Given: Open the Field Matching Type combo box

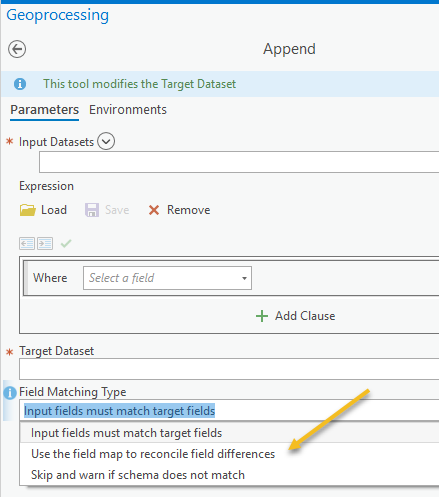Looking at the screenshot, I should pos(229,410).
